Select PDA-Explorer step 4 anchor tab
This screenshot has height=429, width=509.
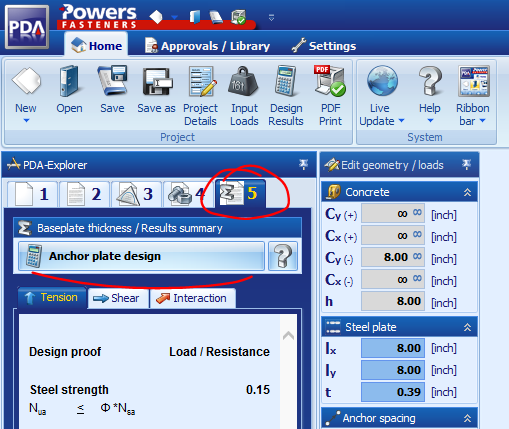(x=187, y=194)
